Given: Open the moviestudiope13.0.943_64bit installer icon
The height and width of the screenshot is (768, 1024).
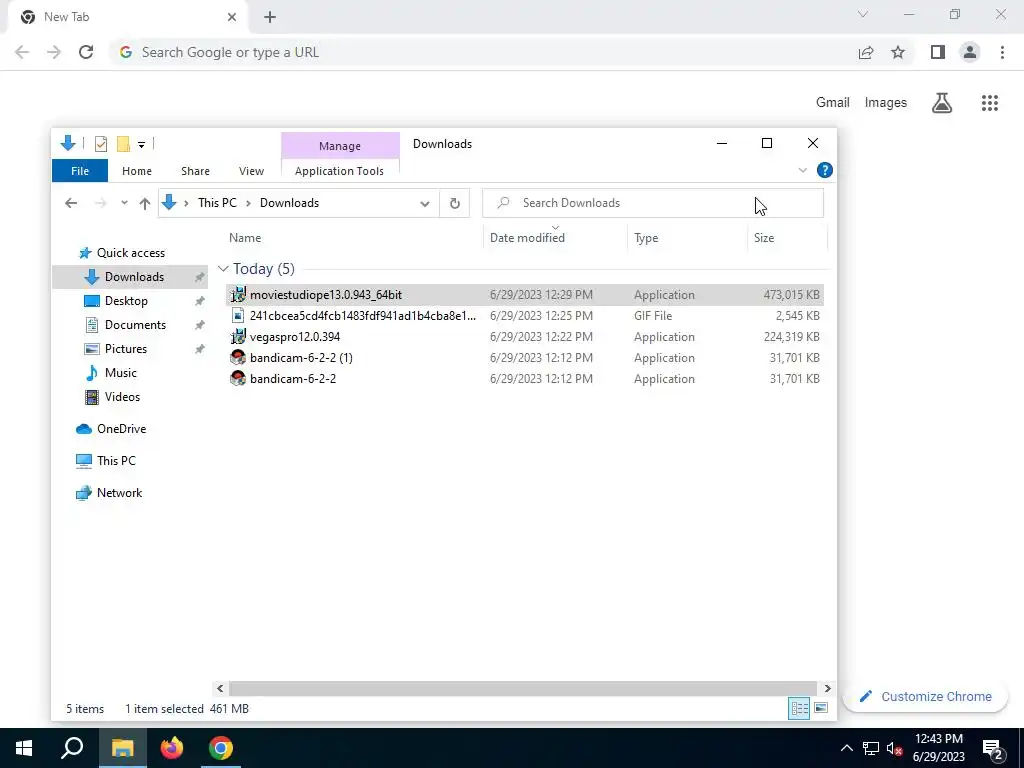Looking at the screenshot, I should [x=238, y=295].
